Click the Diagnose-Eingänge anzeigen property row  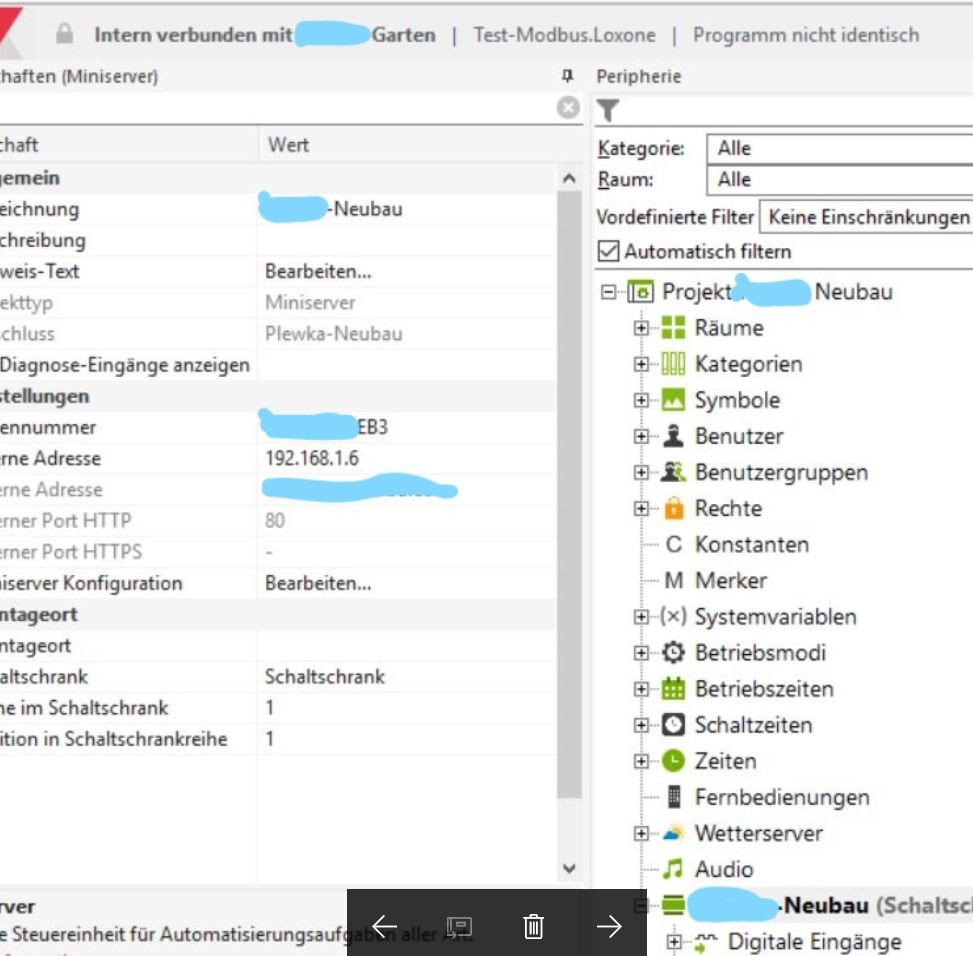(277, 365)
